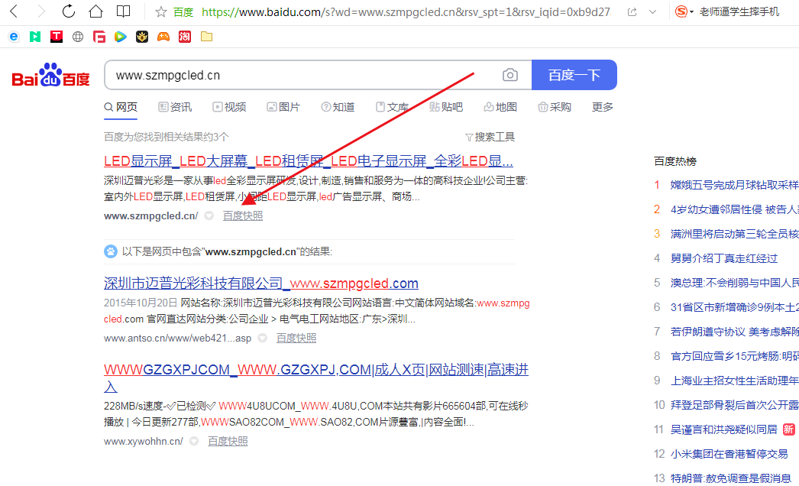
Task: Open hot topic 5 澳总理:不会削弱与中国
Action: coord(734,283)
